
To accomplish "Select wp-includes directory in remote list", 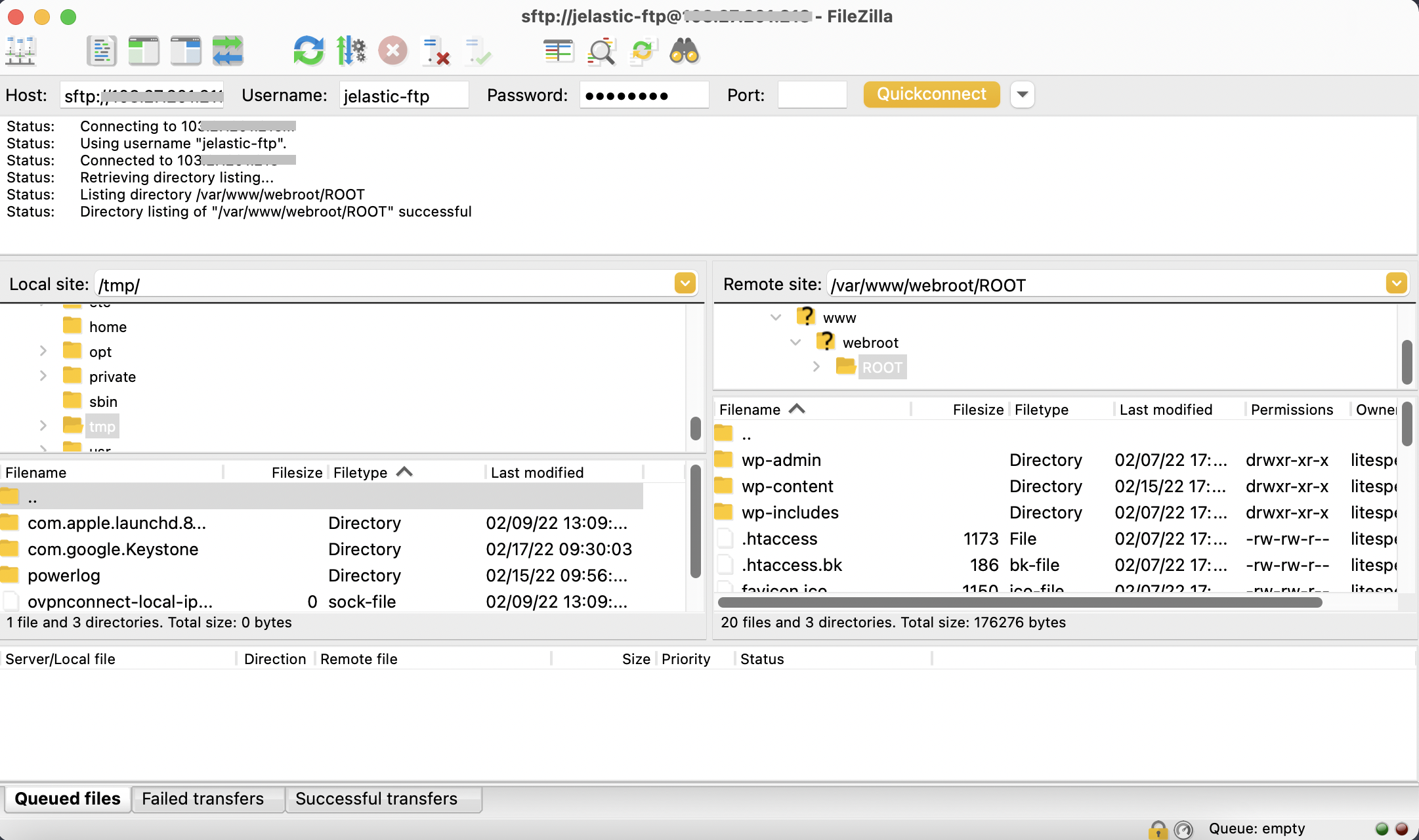I will coord(1055,513).
